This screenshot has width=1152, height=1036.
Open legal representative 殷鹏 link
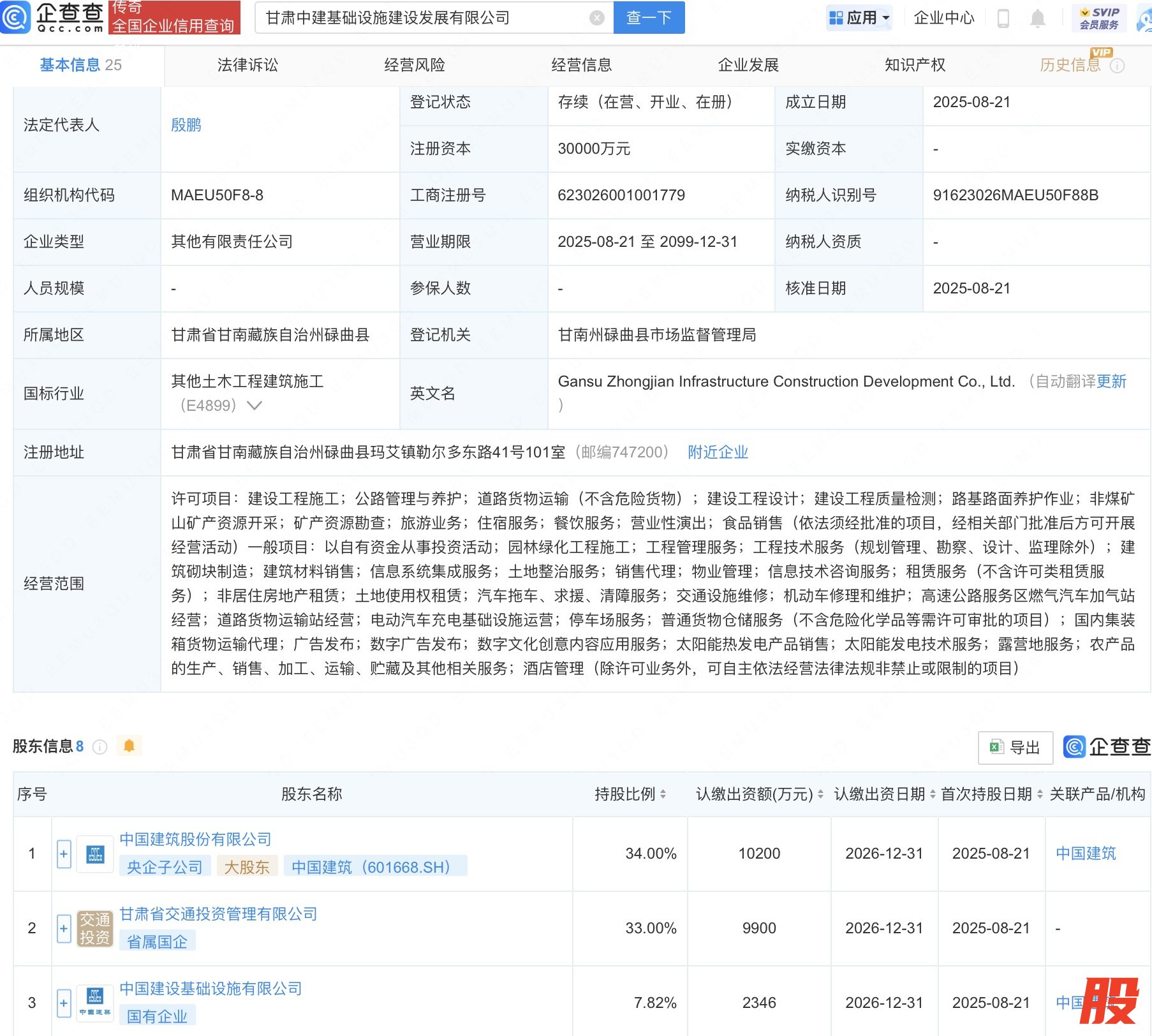click(186, 125)
